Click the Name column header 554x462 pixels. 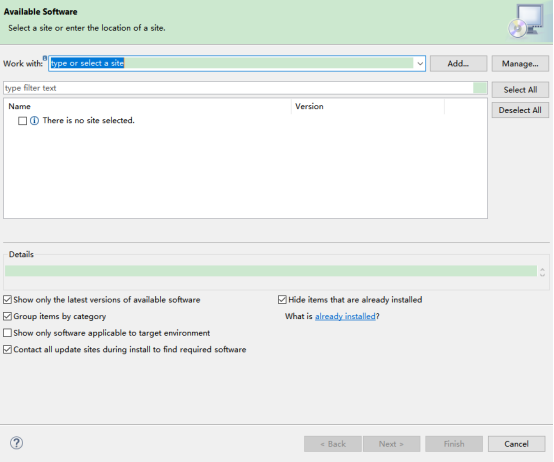pyautogui.click(x=148, y=106)
